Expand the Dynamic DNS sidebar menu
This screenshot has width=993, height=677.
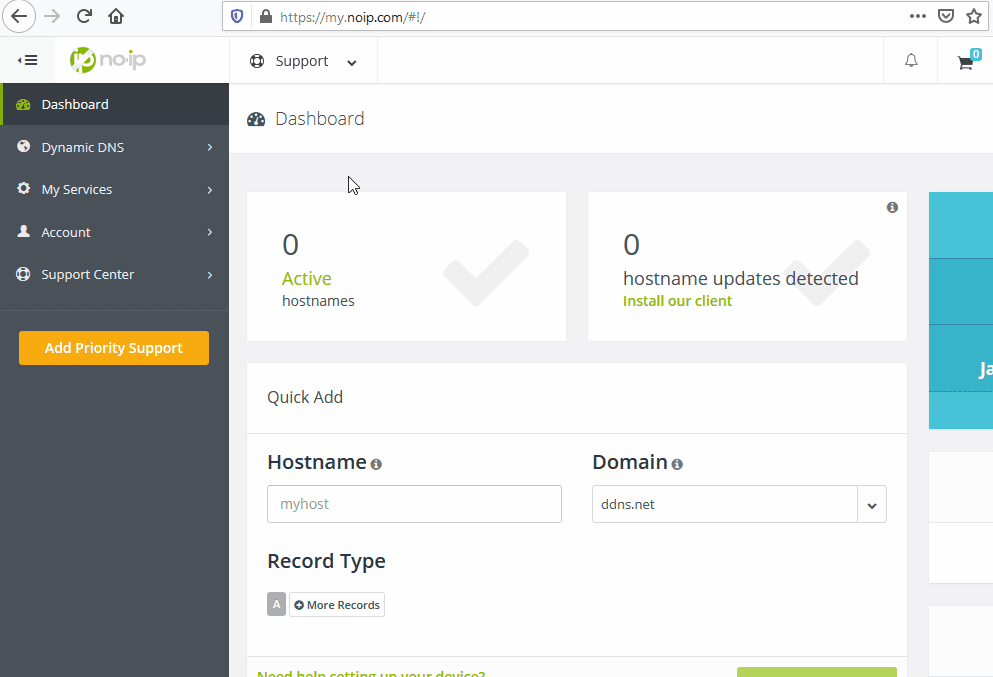[x=114, y=147]
